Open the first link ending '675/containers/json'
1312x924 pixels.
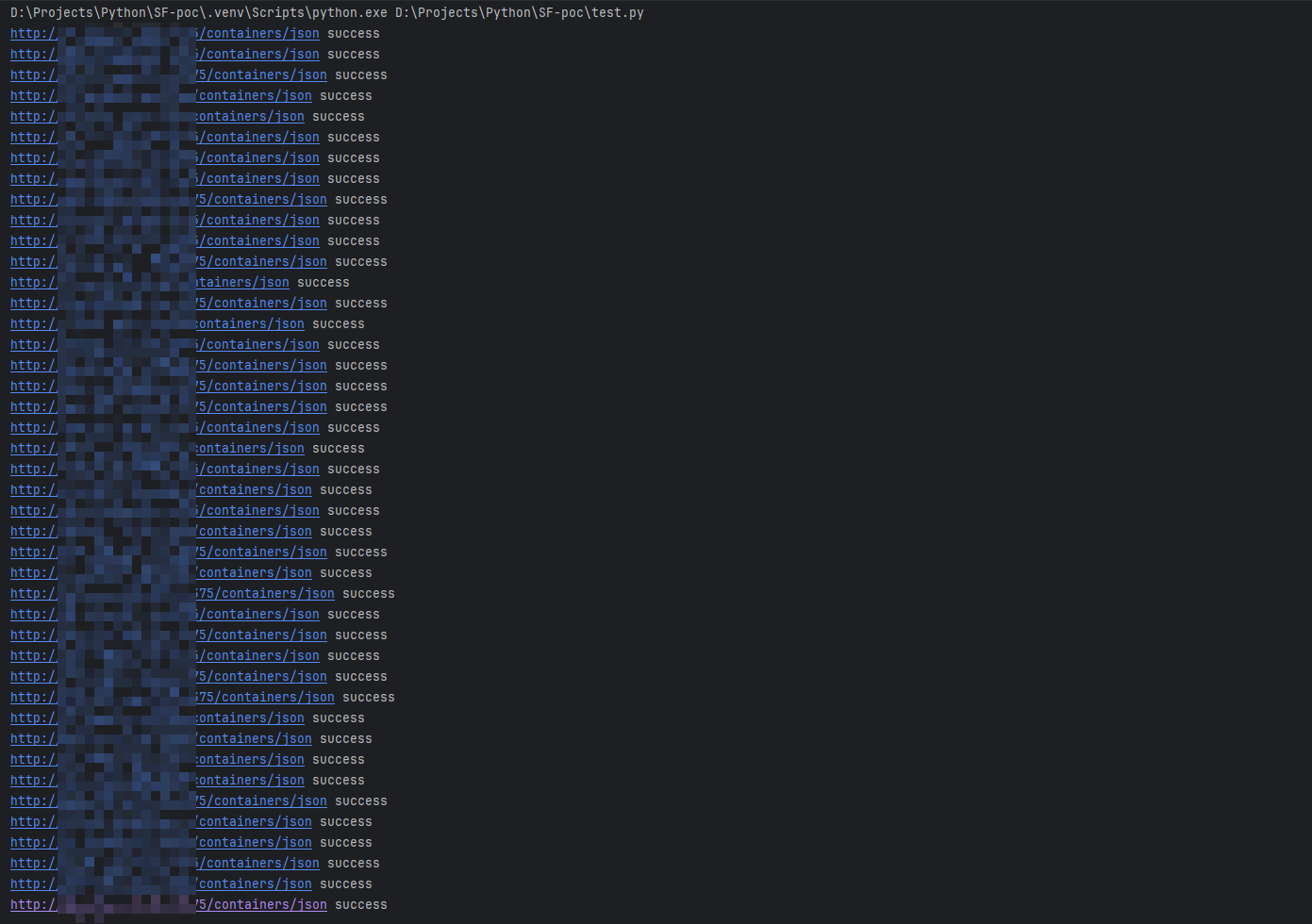(x=264, y=594)
